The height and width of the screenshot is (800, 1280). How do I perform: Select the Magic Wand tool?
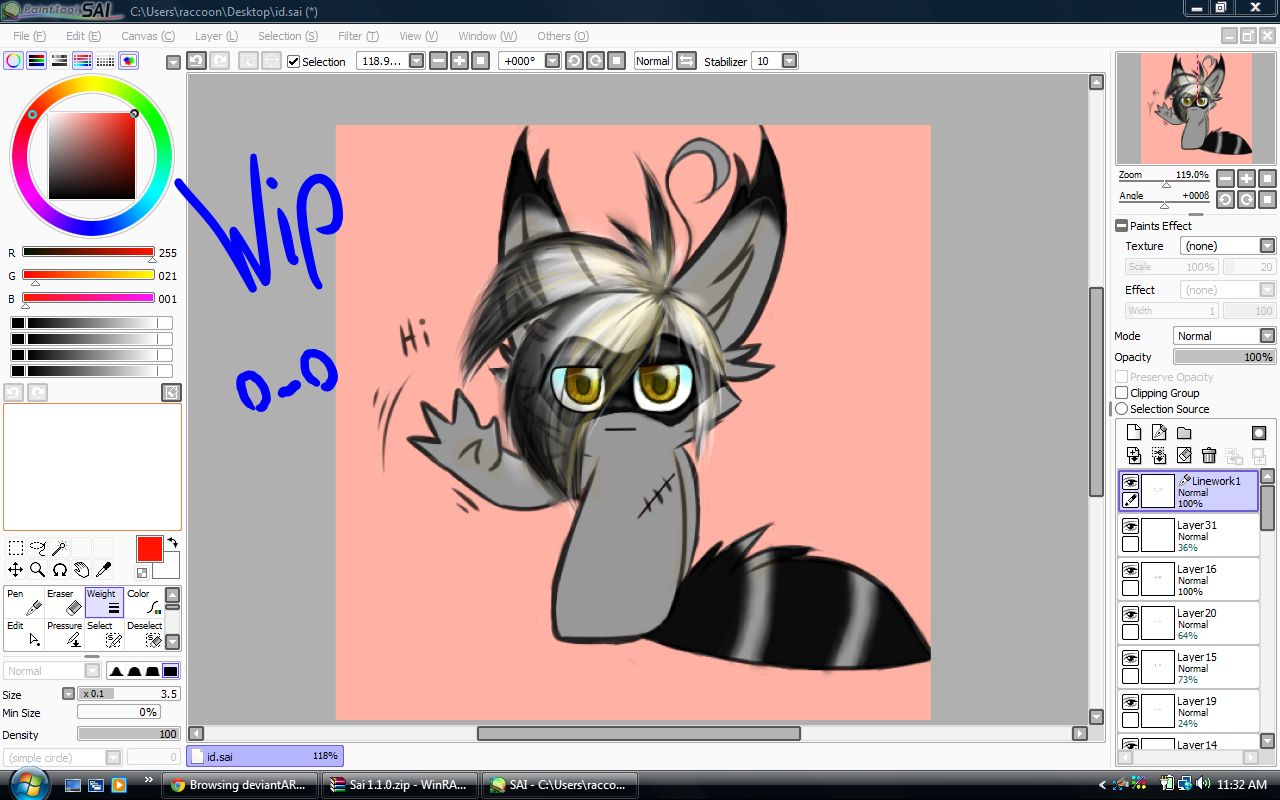click(60, 548)
